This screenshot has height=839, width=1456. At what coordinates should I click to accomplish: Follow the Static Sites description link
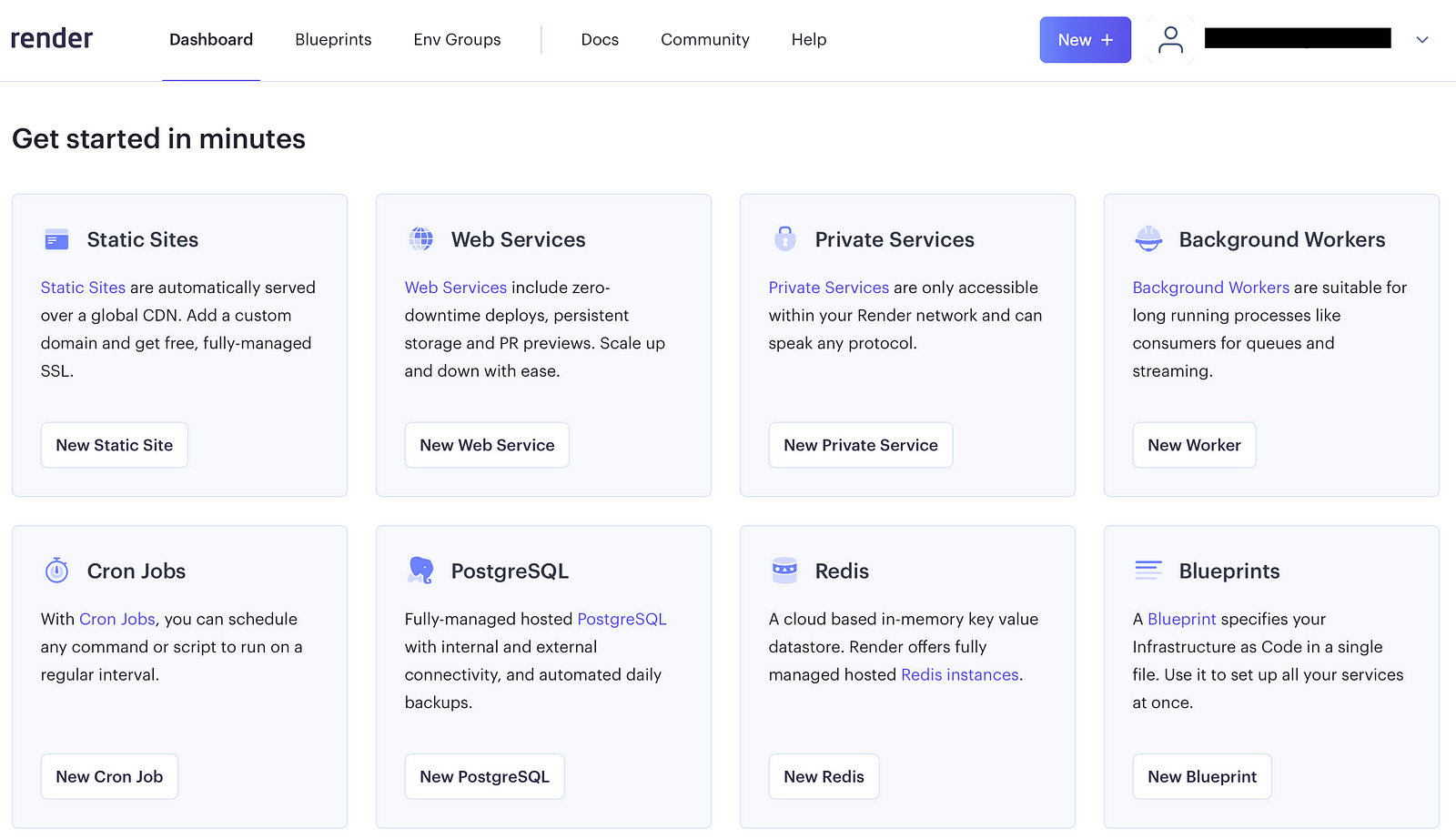coord(83,288)
